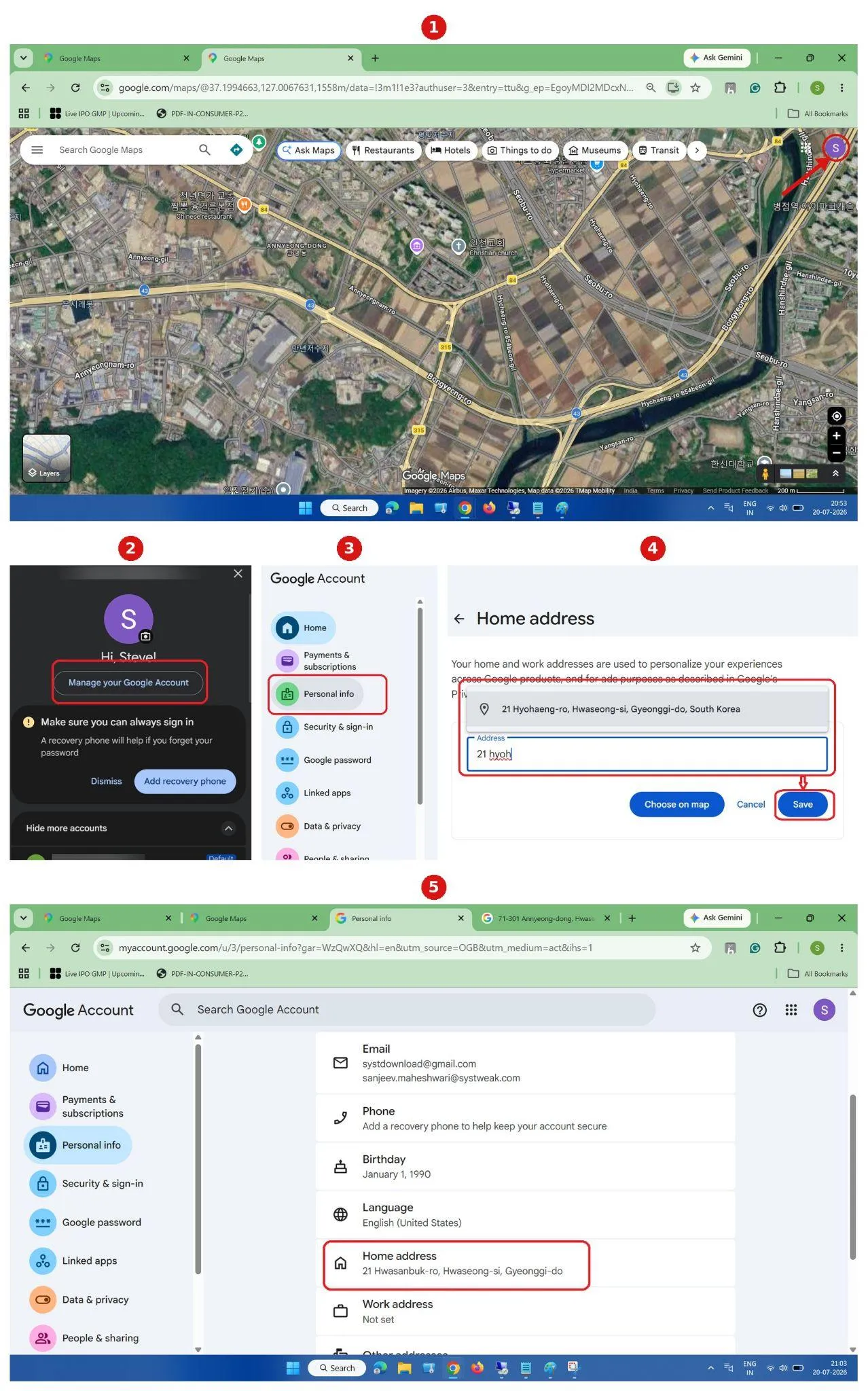Select People & sharing in bottom sidebar
Viewport: 868px width, 1391px height.
[84, 1338]
